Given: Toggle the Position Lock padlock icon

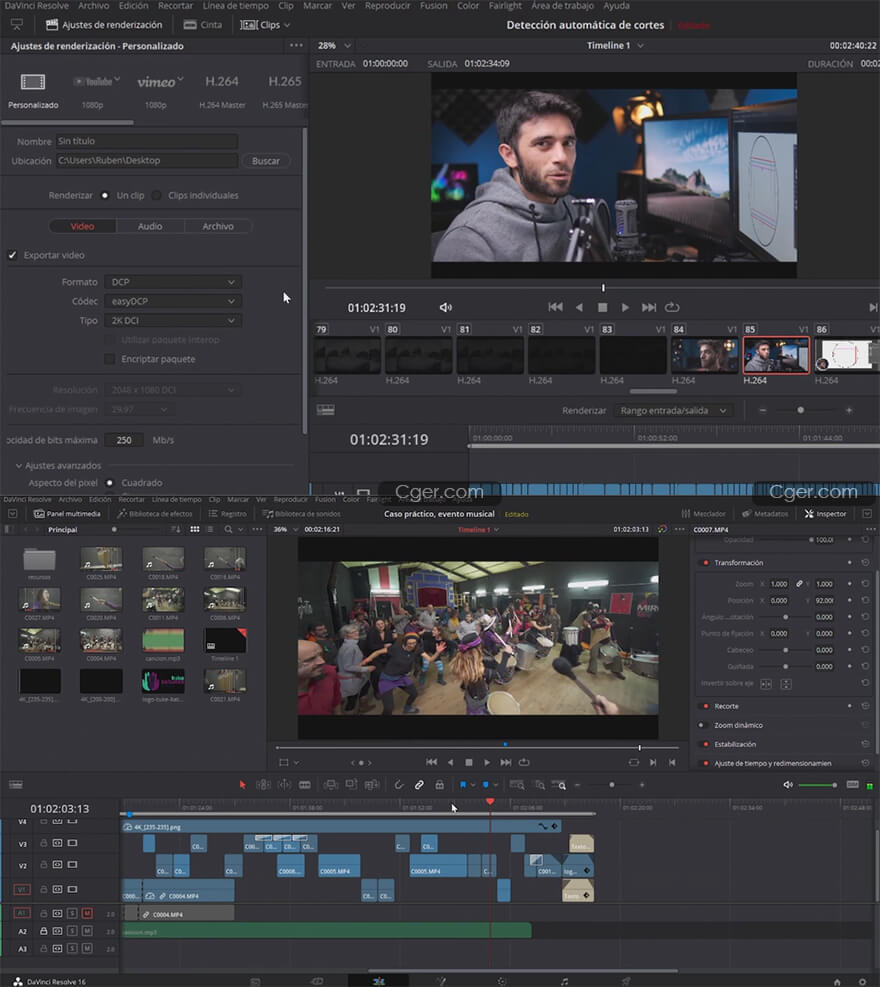Looking at the screenshot, I should [x=439, y=785].
